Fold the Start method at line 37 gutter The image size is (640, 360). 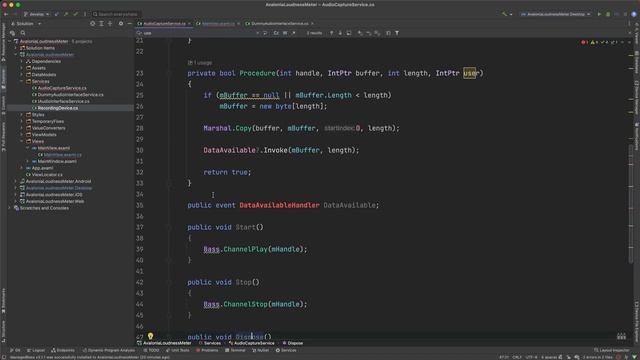pos(169,227)
